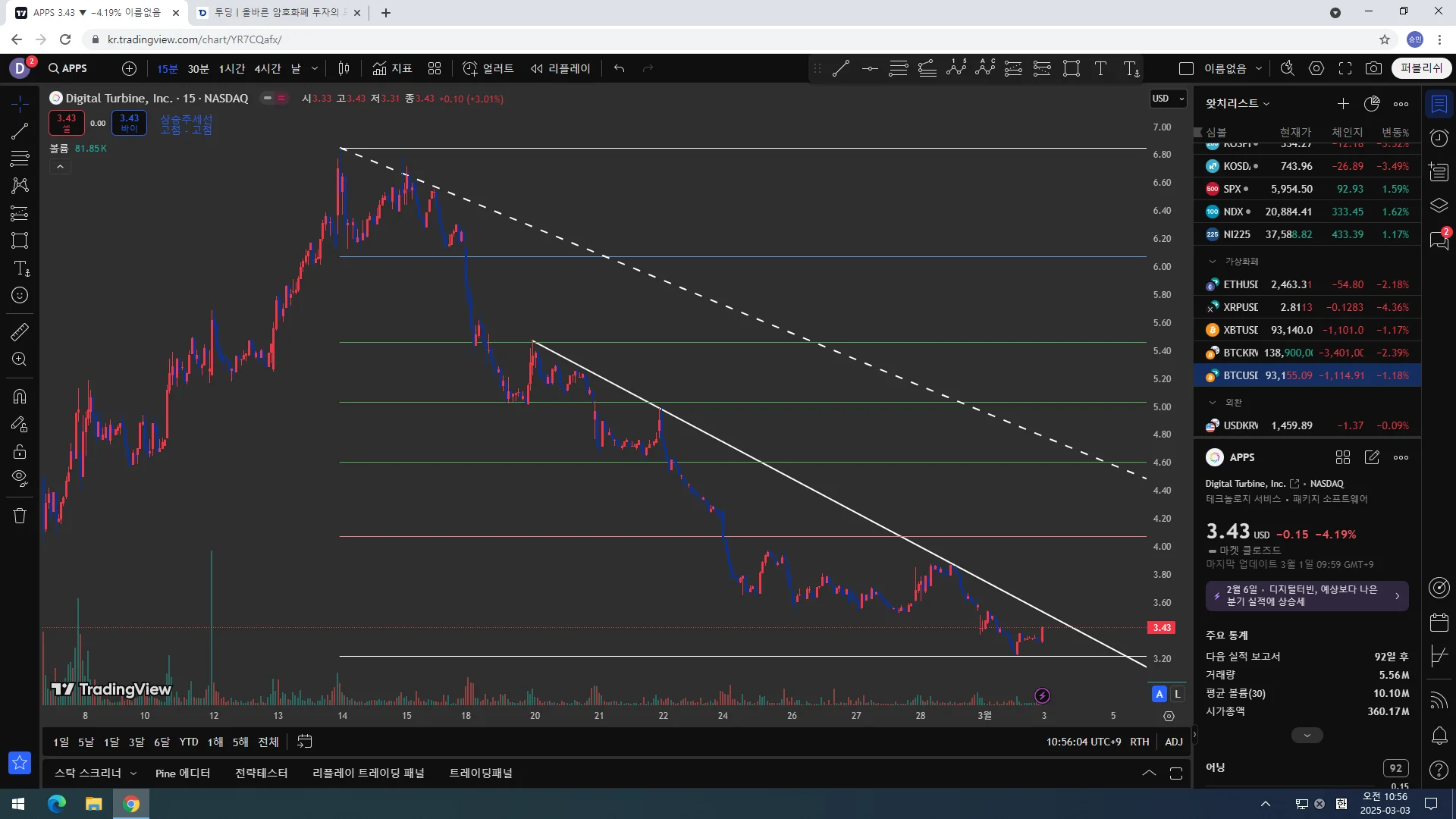Click the 퍼블리쉬 publish button
1456x819 pixels.
1421,68
